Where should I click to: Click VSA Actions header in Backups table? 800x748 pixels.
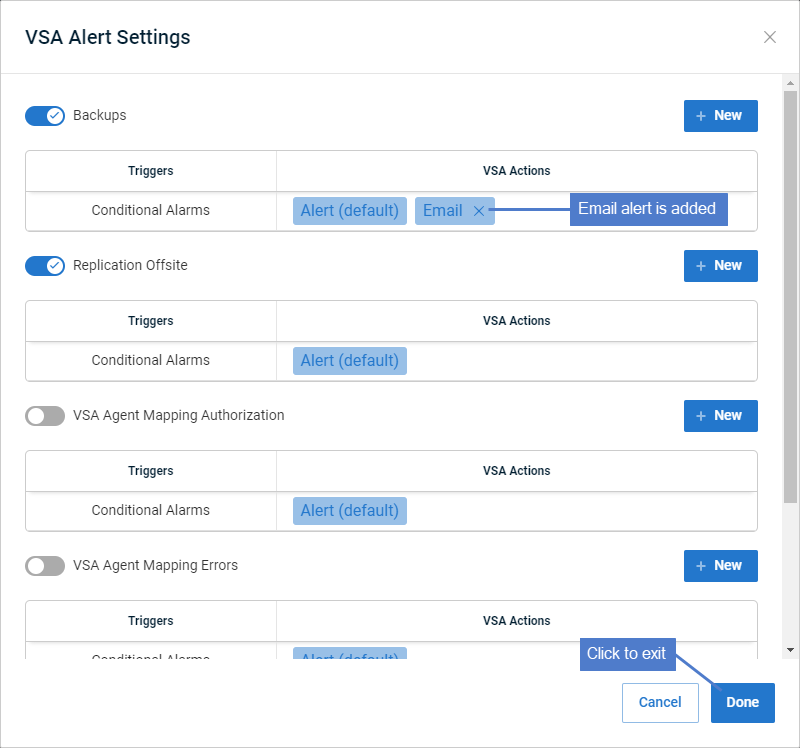tap(516, 171)
